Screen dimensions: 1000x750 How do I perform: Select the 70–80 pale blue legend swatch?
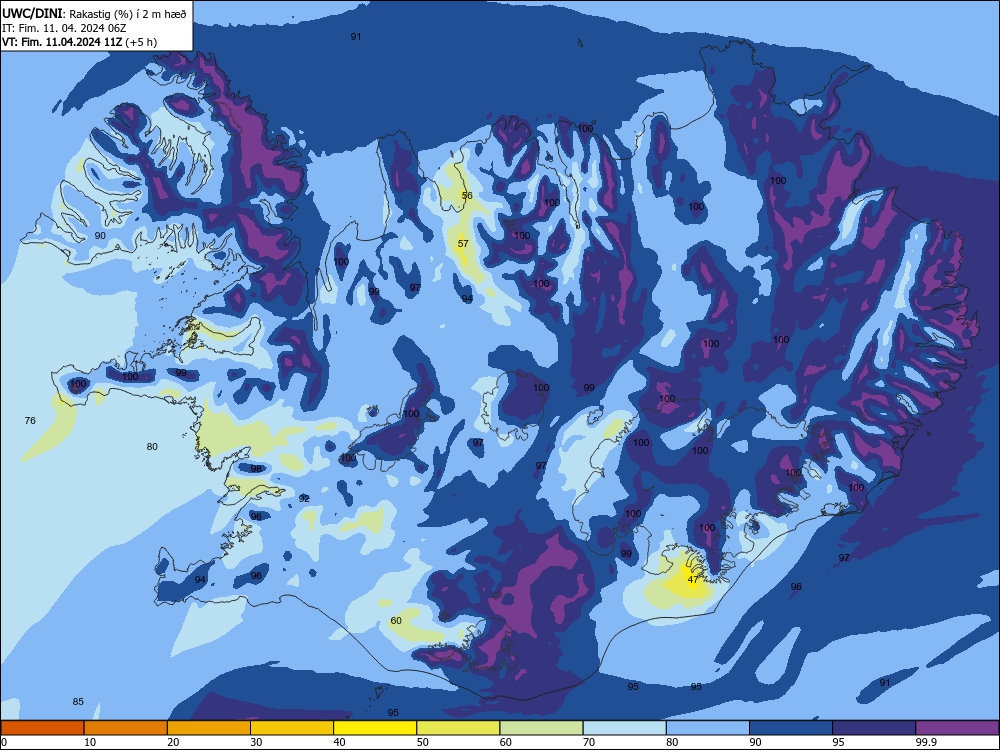pos(624,728)
